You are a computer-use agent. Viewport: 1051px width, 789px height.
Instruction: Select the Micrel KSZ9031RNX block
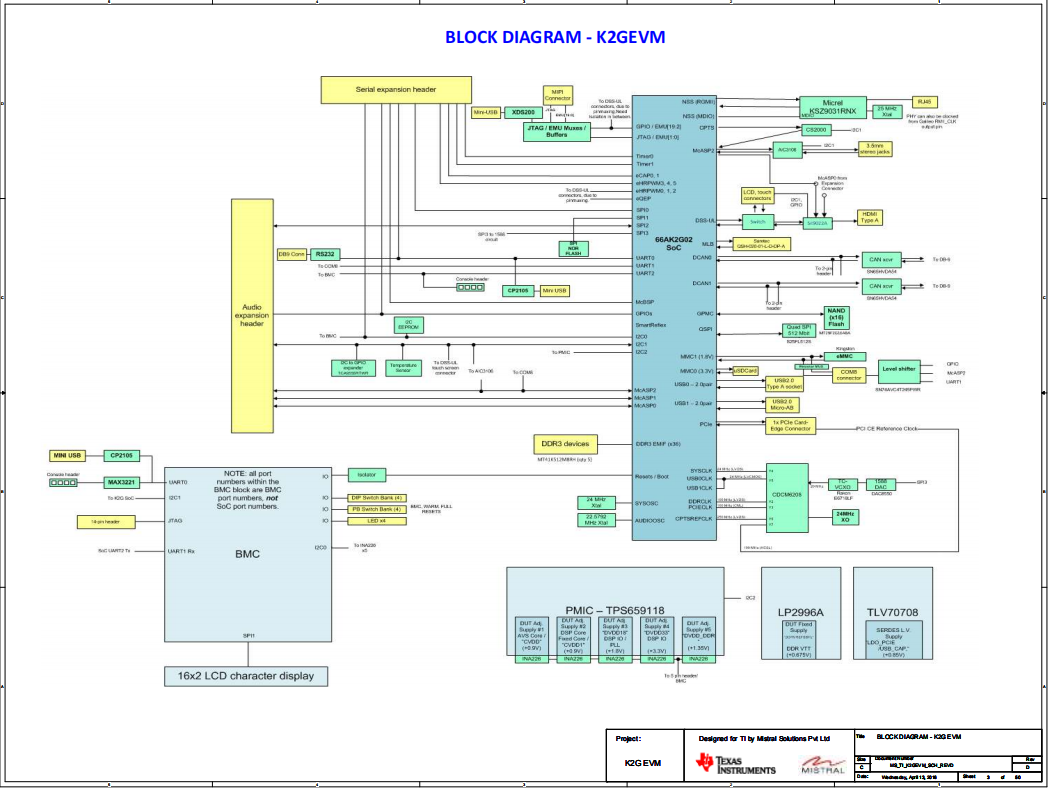pyautogui.click(x=832, y=107)
